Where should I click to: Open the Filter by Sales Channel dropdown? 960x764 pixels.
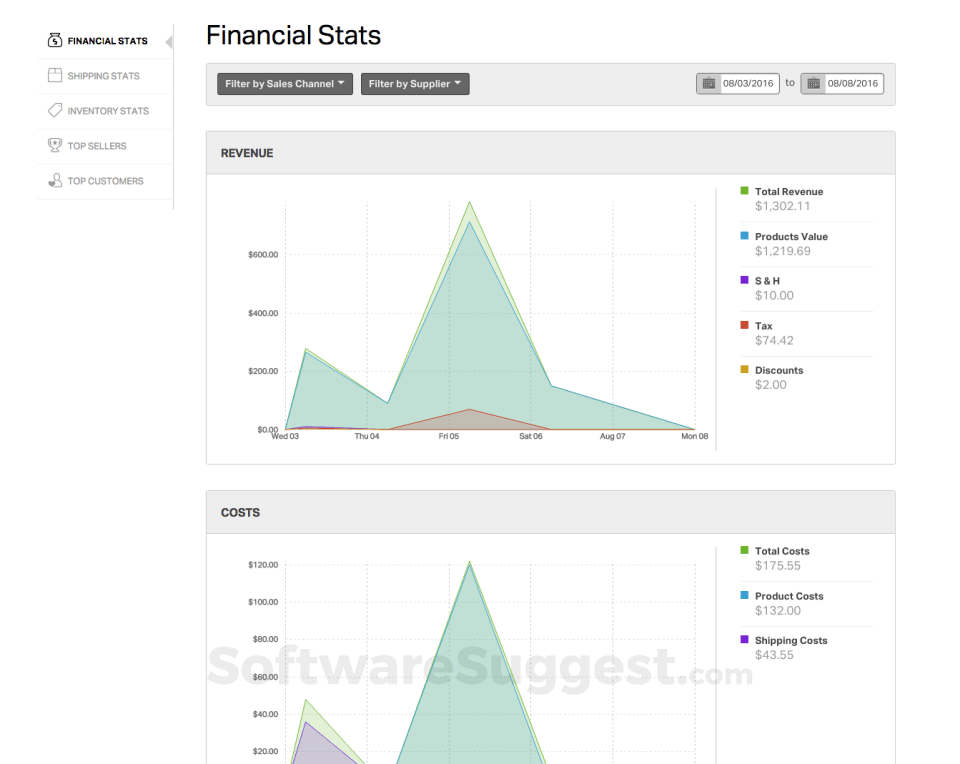tap(285, 84)
